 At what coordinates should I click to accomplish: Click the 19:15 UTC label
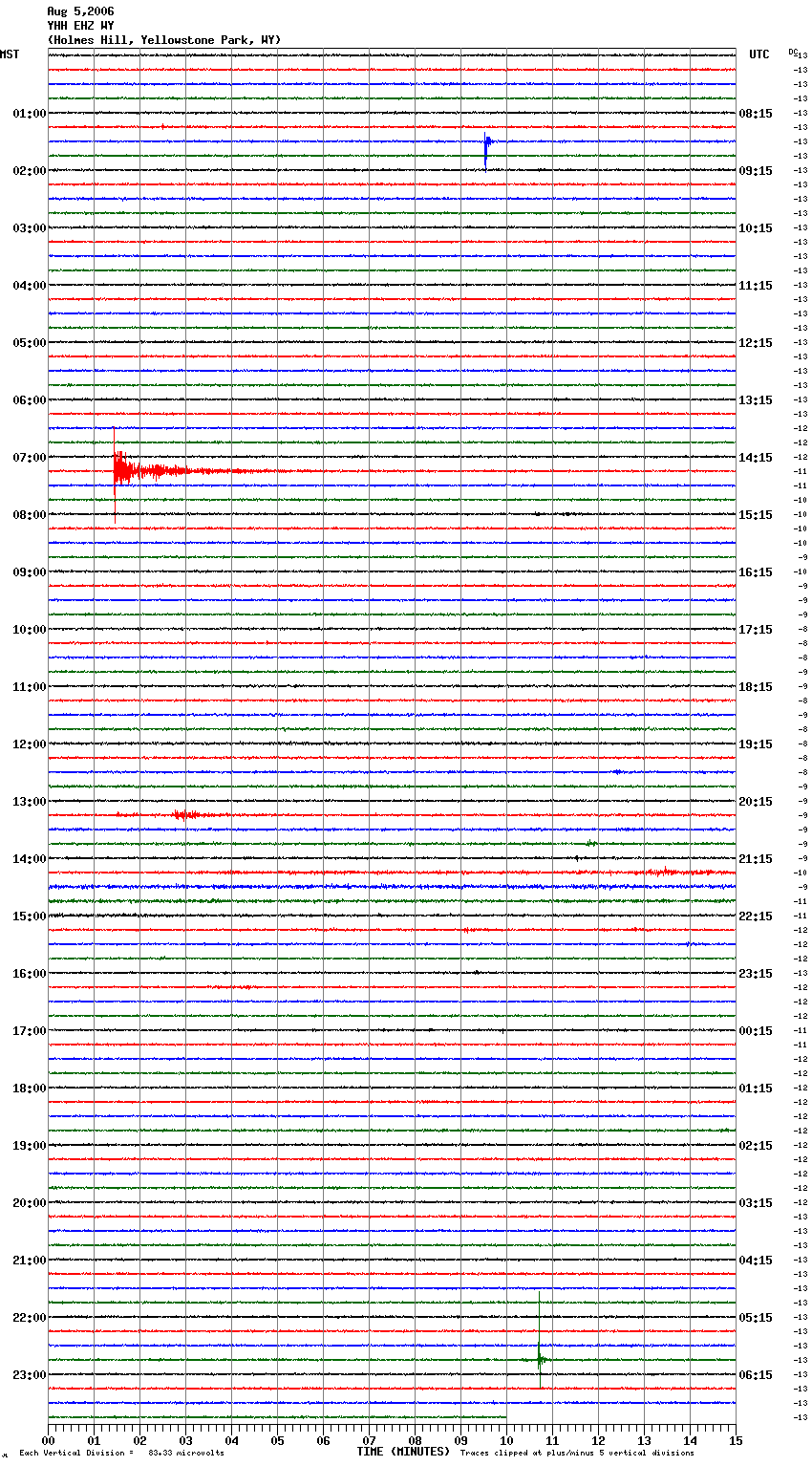coord(756,744)
